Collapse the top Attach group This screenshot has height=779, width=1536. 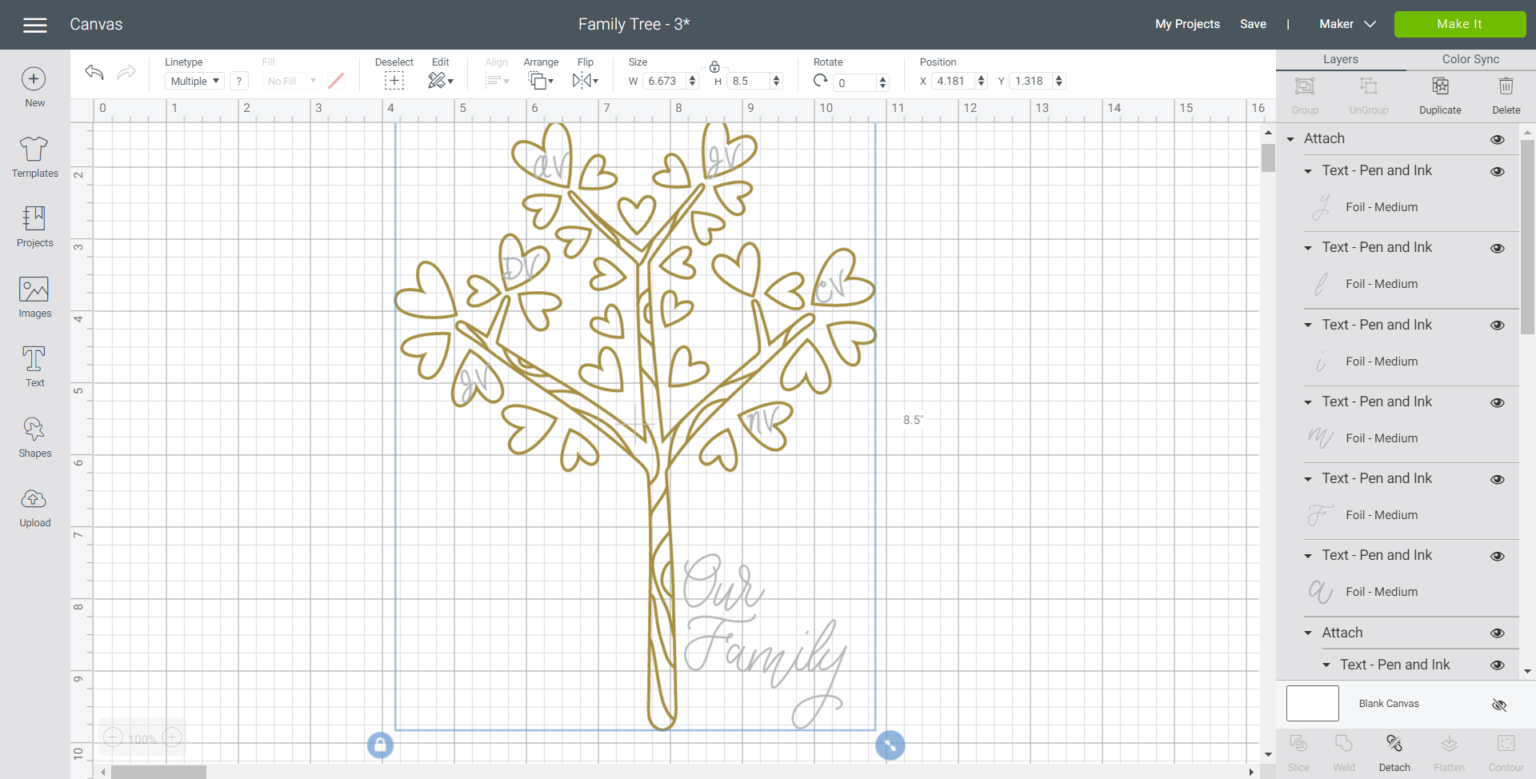(1290, 139)
